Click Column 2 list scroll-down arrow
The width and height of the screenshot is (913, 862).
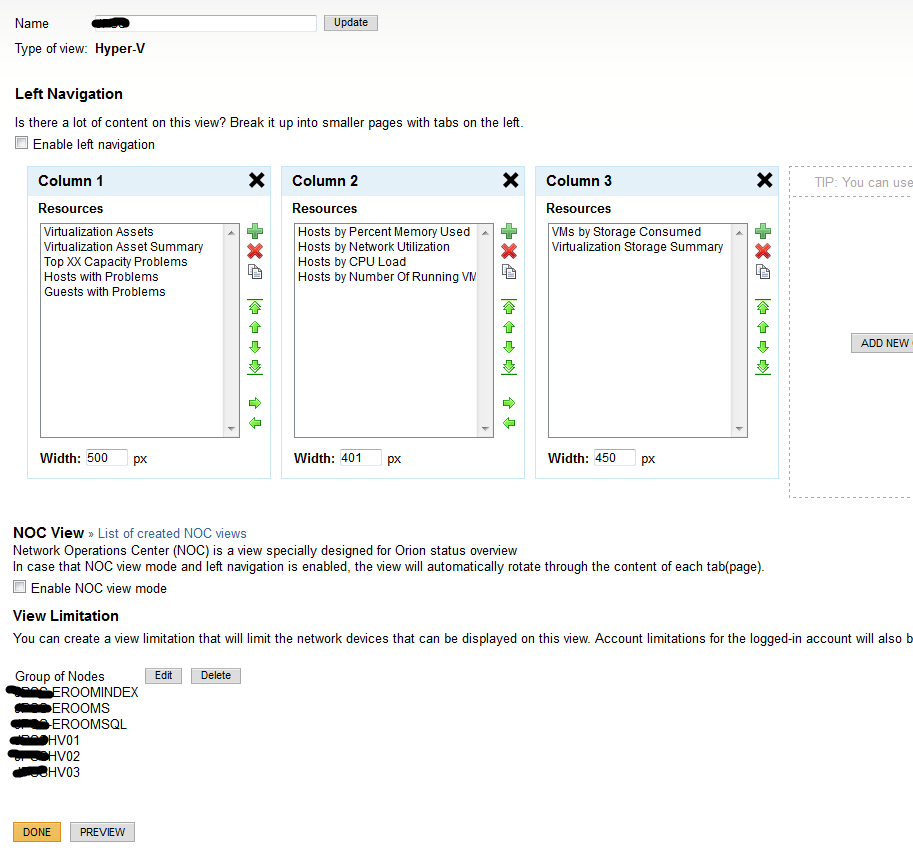pyautogui.click(x=485, y=429)
